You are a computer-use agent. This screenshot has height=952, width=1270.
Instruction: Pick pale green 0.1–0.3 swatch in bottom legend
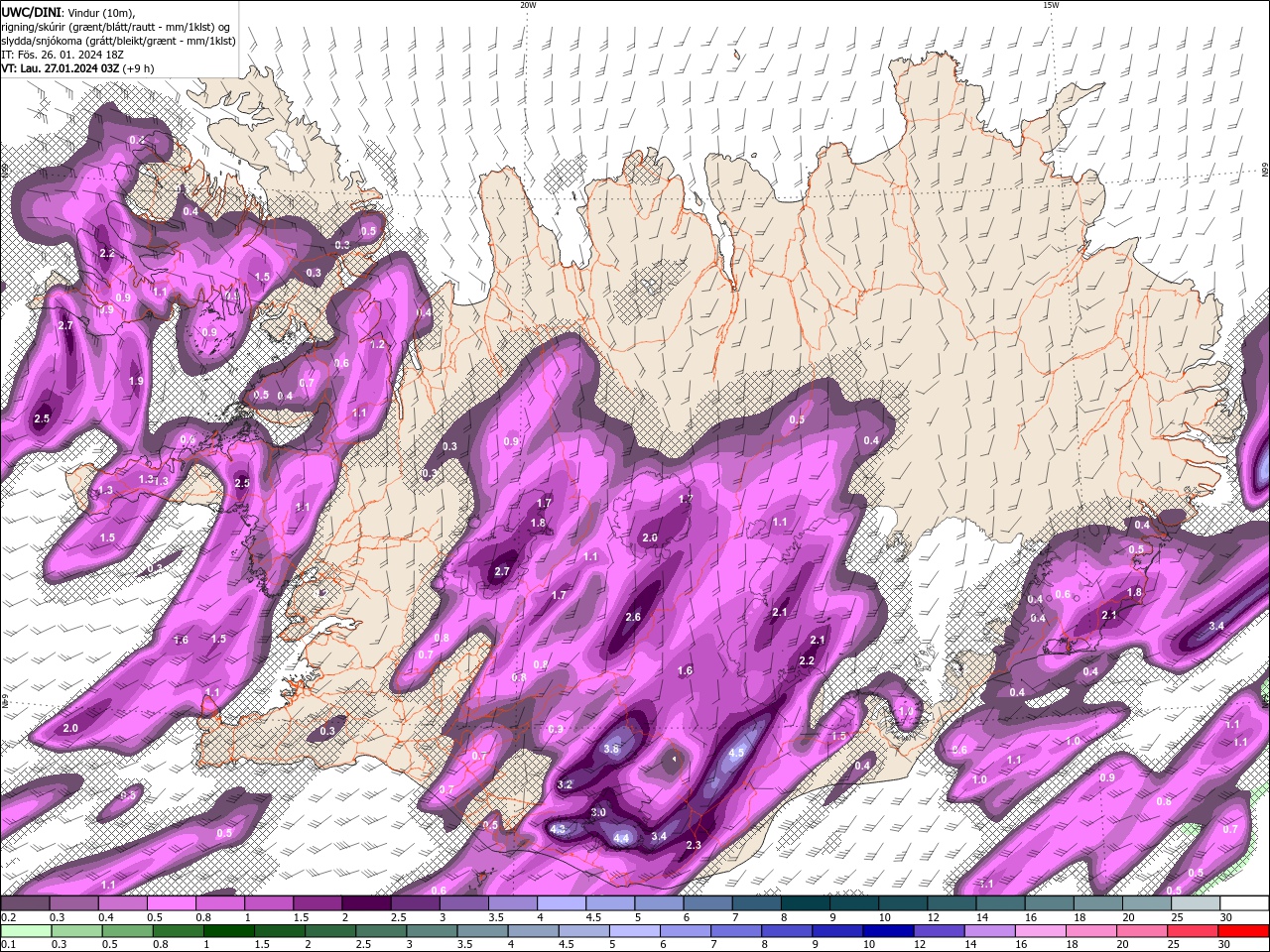pyautogui.click(x=26, y=931)
